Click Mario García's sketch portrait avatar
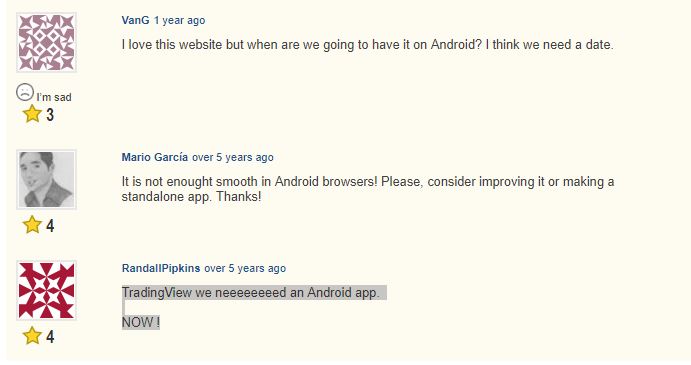 46,179
